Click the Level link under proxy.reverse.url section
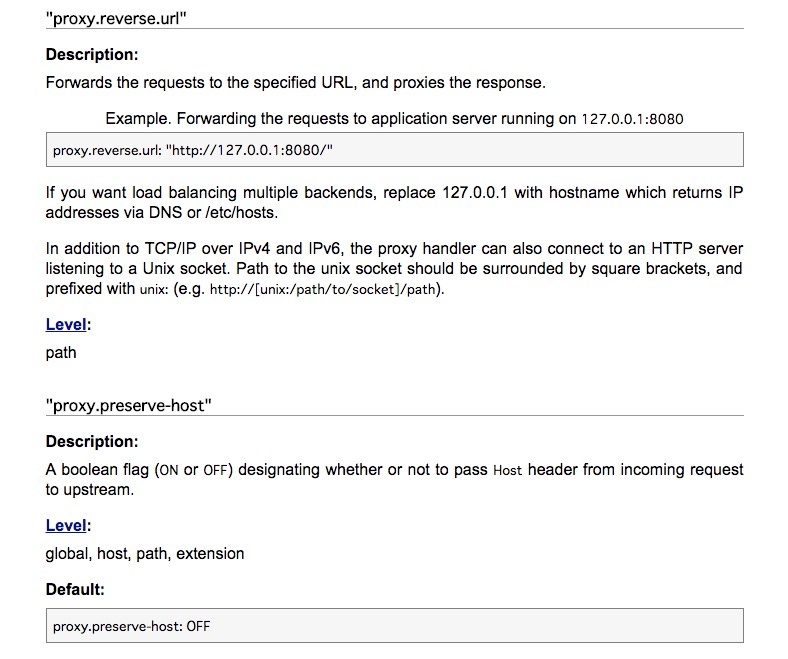 click(66, 324)
